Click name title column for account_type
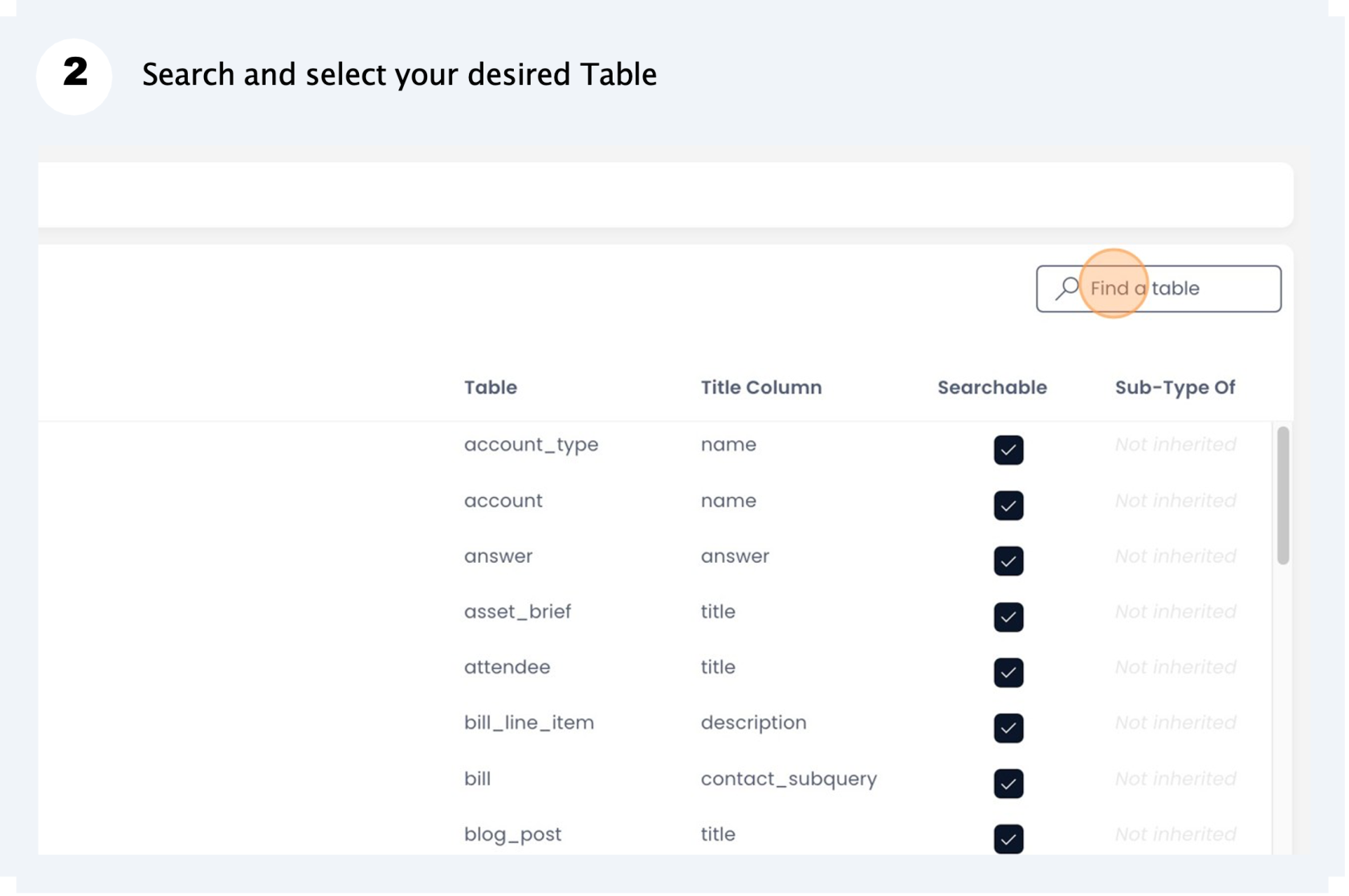The image size is (1349, 896). (730, 446)
